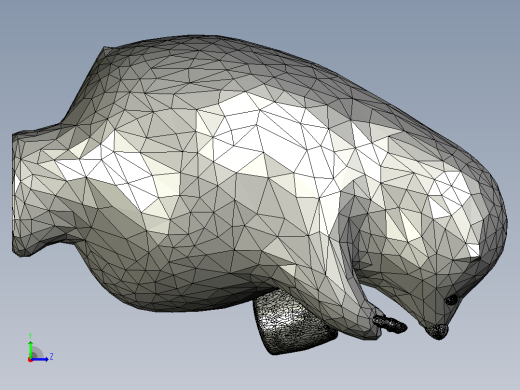520x390 pixels.
Task: Click the green Y axis label
Action: [x=30, y=336]
